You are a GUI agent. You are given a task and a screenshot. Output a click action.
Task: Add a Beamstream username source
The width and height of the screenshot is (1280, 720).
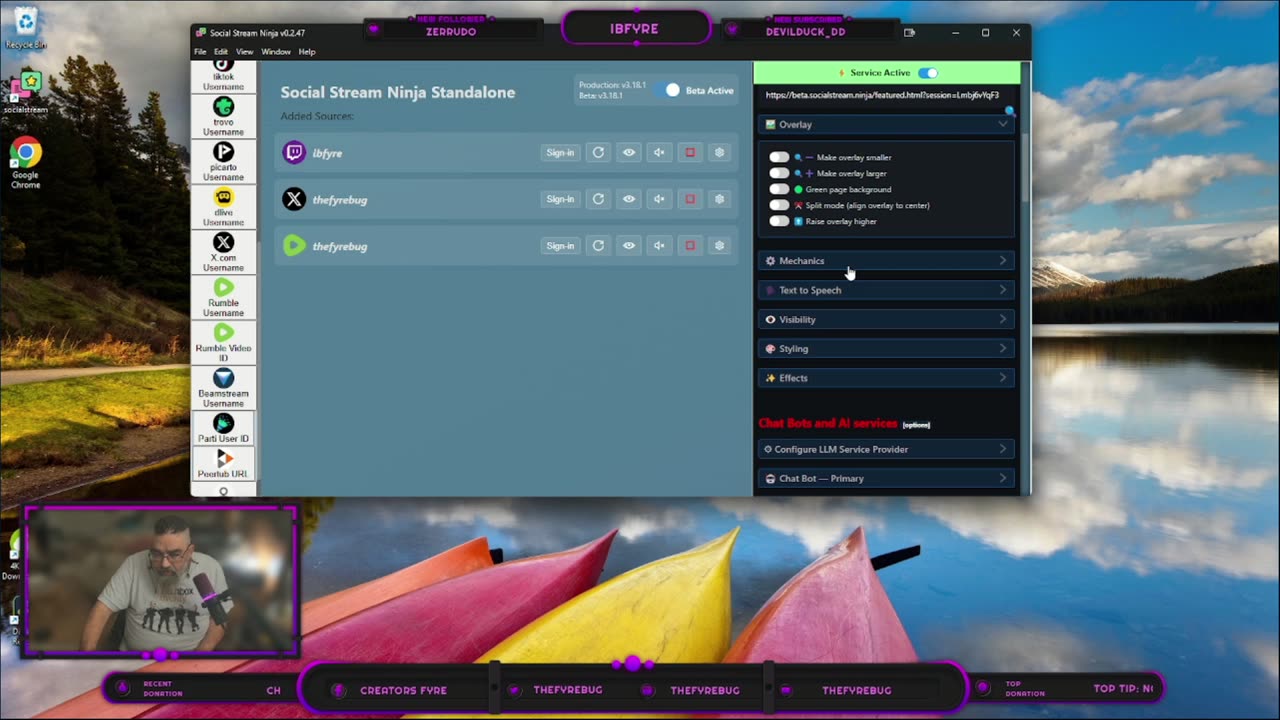click(223, 387)
